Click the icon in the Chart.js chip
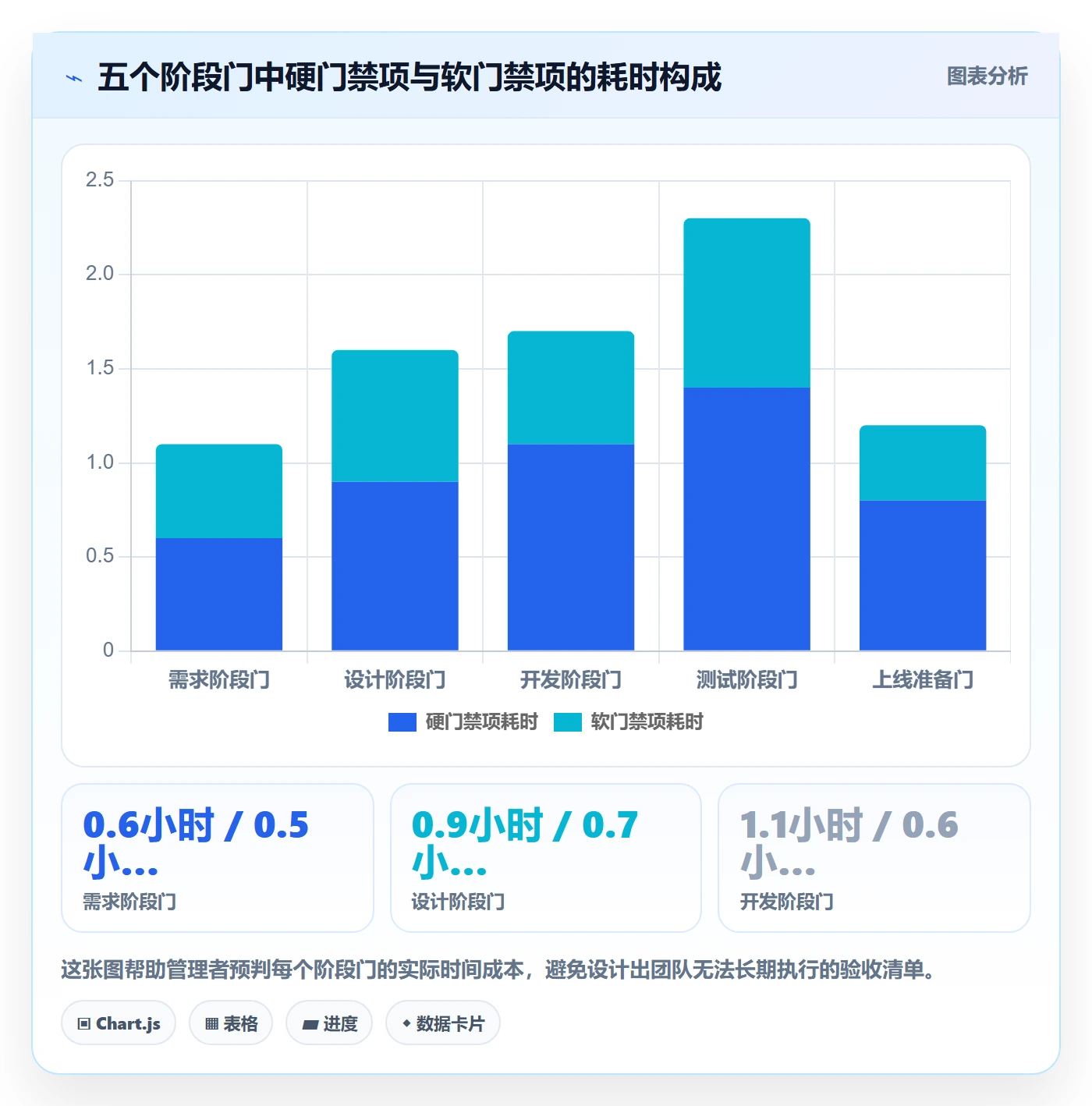The height and width of the screenshot is (1106, 1092). [84, 1024]
